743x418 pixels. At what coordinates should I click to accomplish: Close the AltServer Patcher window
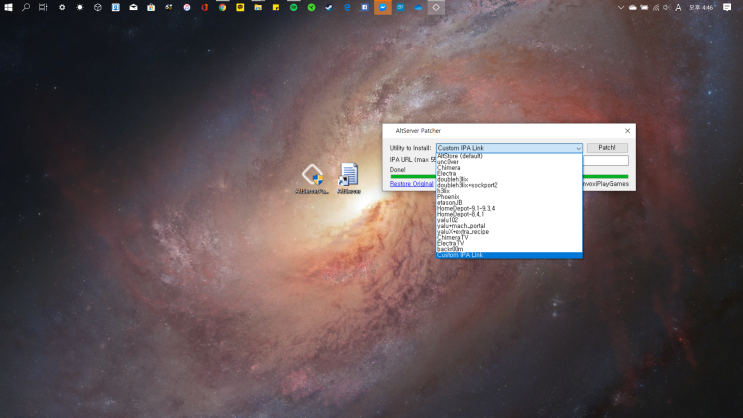point(627,131)
